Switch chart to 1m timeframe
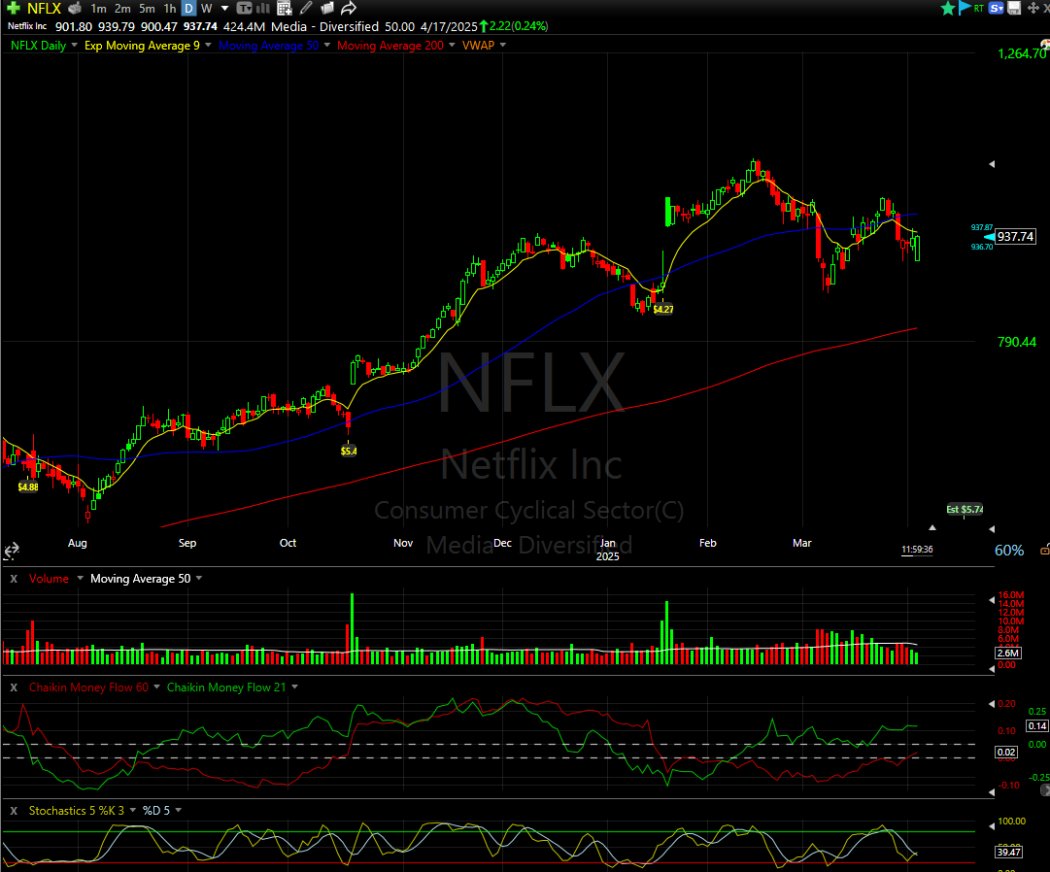The height and width of the screenshot is (872, 1050). click(x=98, y=9)
